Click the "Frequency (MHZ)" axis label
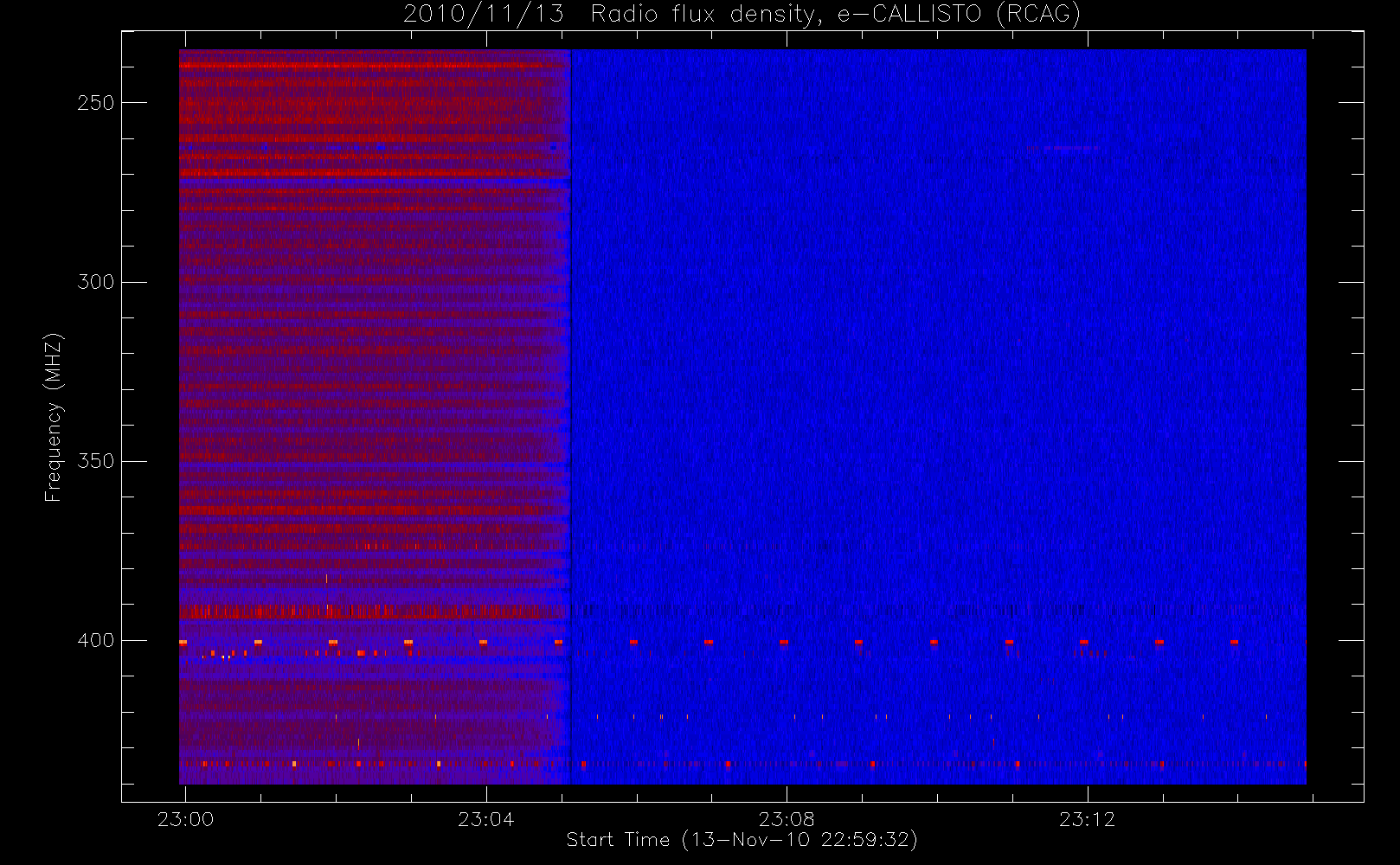The image size is (1400, 865). point(54,417)
